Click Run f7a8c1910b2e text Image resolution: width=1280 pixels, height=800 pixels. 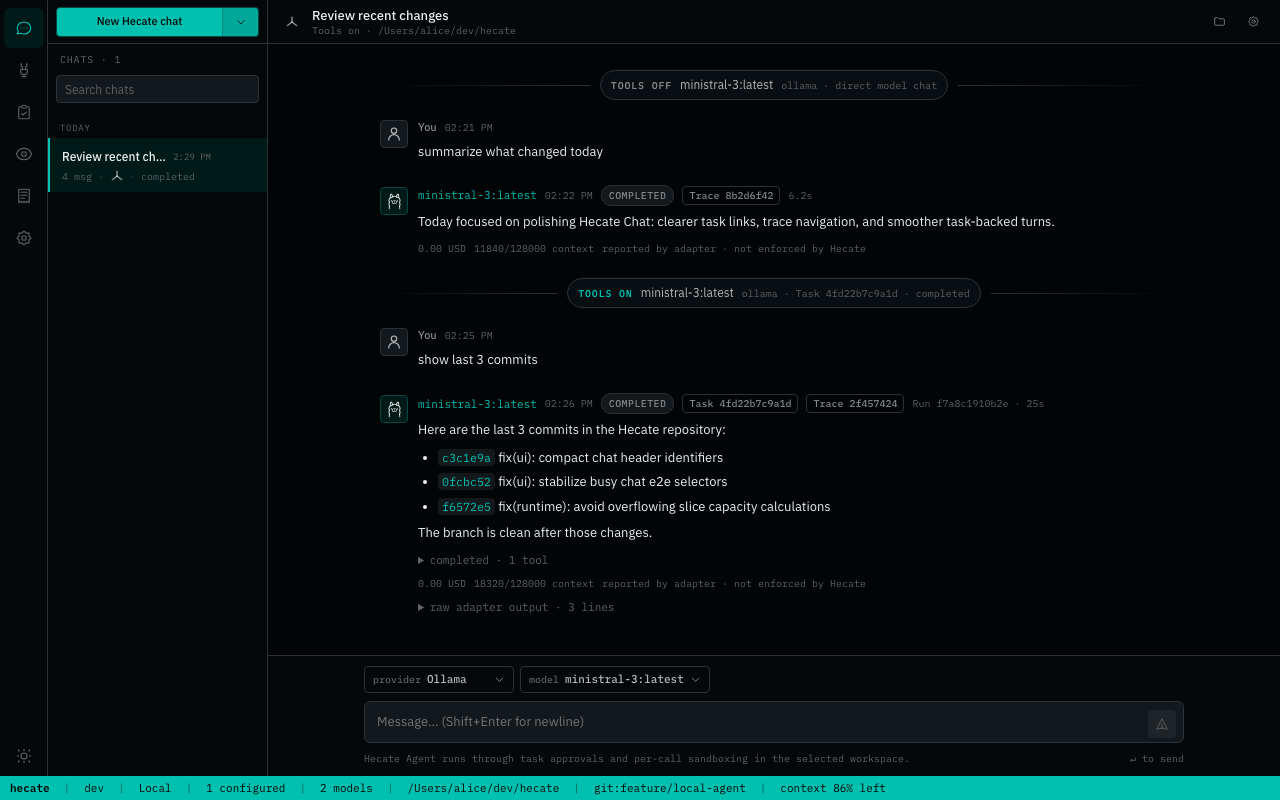click(x=960, y=404)
